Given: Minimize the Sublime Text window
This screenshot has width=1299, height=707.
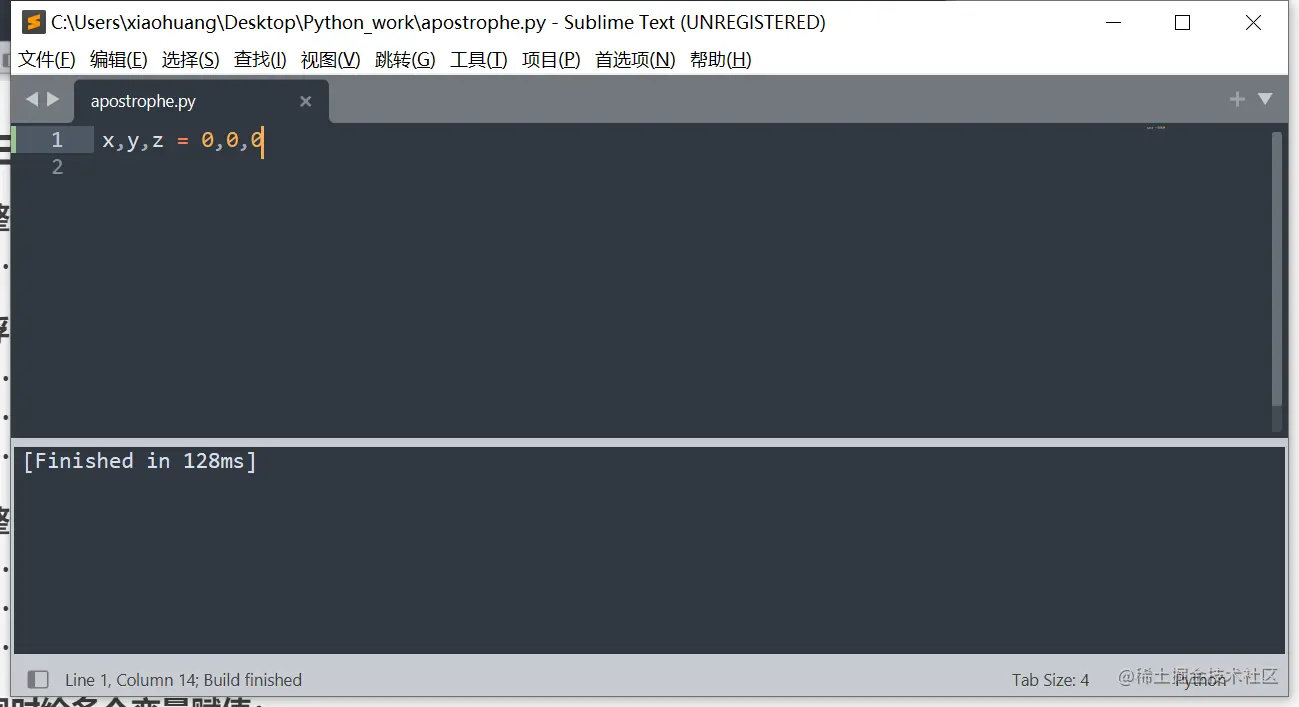Looking at the screenshot, I should [1112, 22].
